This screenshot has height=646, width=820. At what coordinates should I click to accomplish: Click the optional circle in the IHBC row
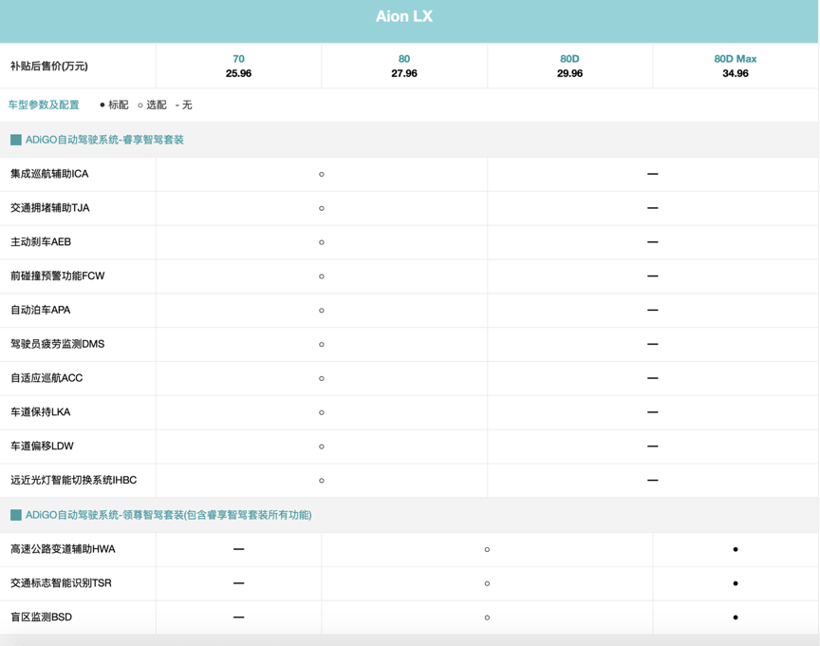[322, 480]
